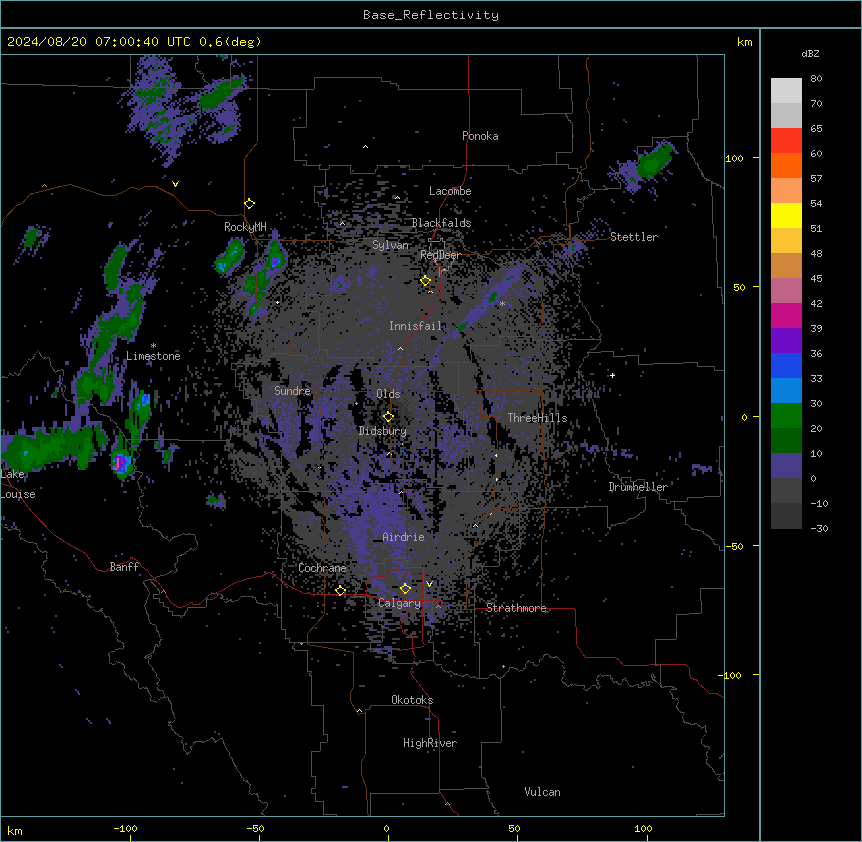Screen dimensions: 862x842
Task: Select the Limestone label
Action: point(153,356)
